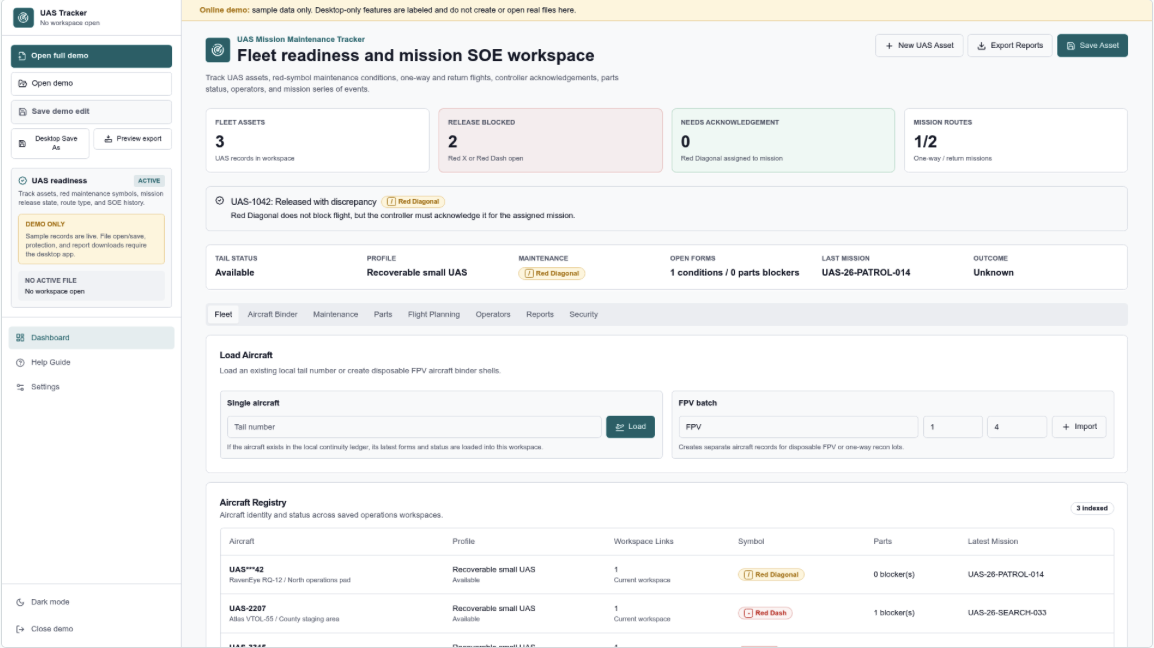Screen dimensions: 1154x648
Task: Open the Dashboard nav item
Action: pyautogui.click(x=91, y=338)
